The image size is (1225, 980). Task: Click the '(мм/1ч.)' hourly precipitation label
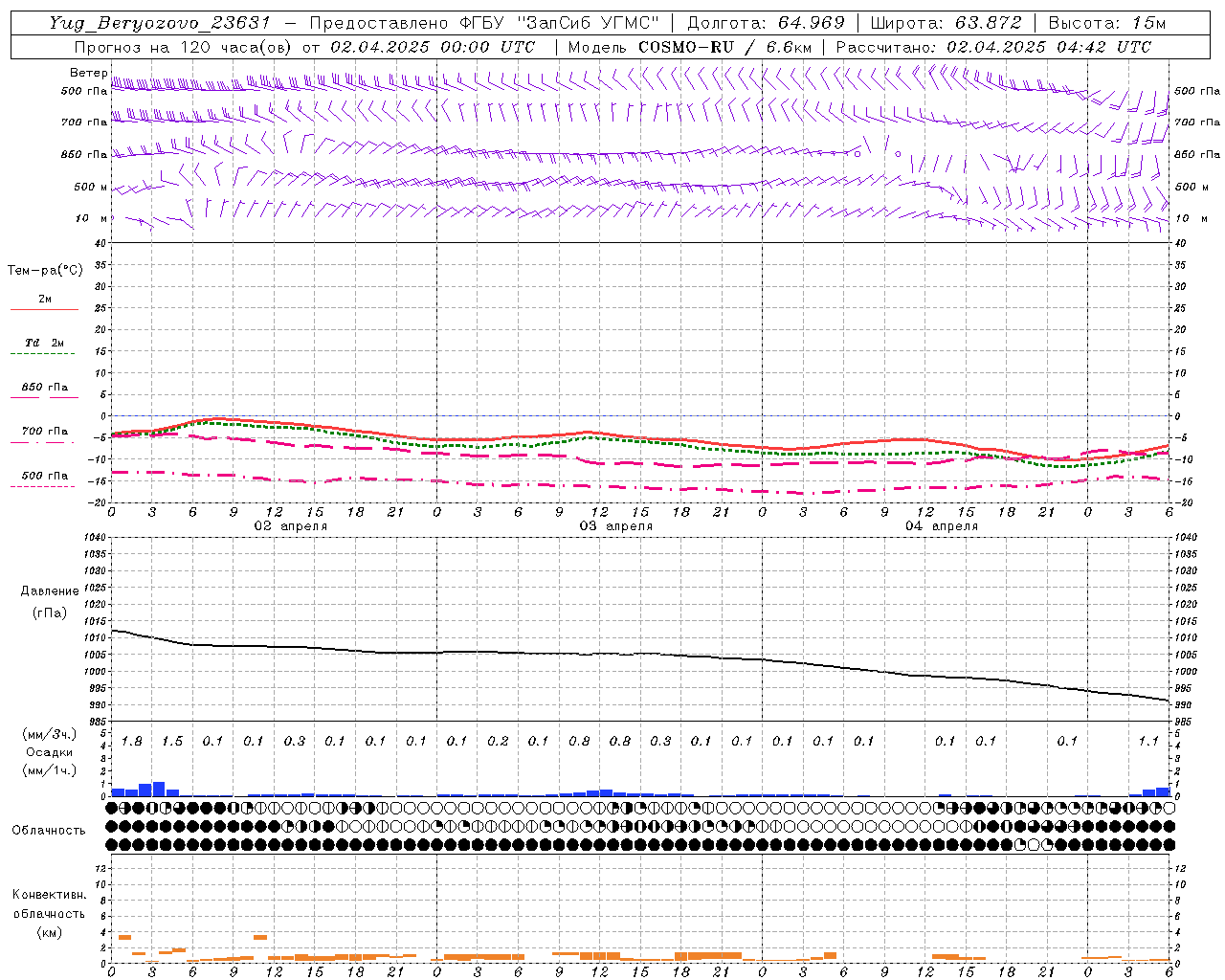tap(49, 769)
